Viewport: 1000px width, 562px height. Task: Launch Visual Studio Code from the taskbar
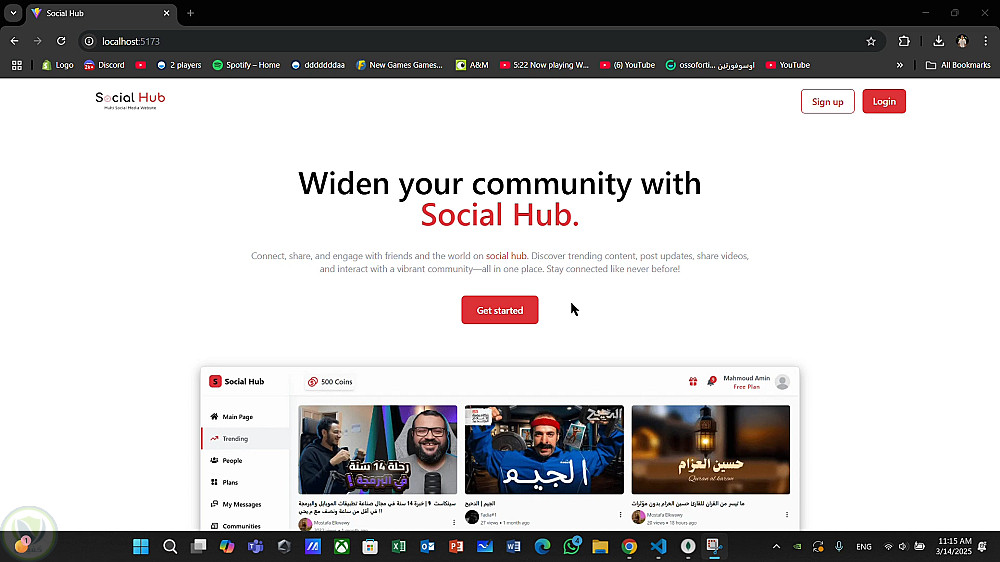point(659,546)
